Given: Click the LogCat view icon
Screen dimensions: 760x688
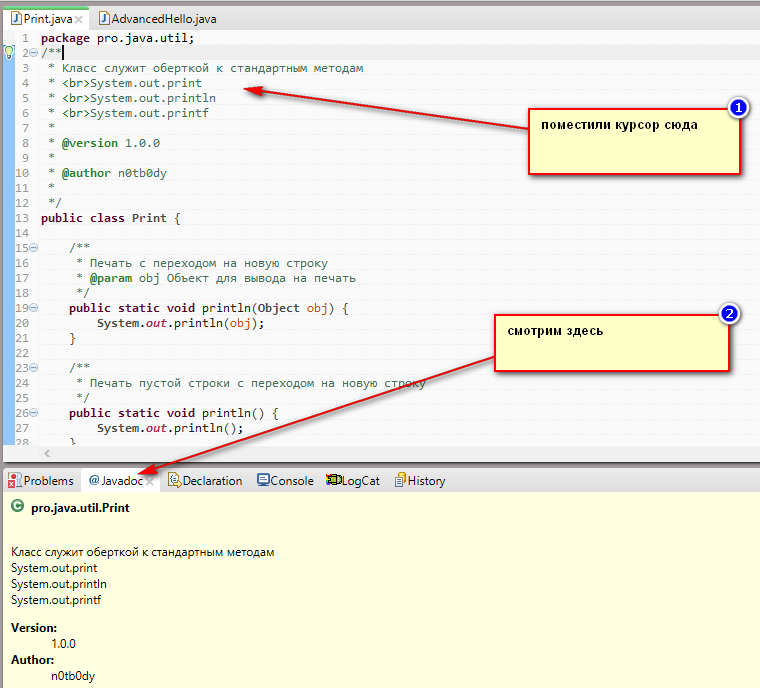Looking at the screenshot, I should click(x=334, y=481).
